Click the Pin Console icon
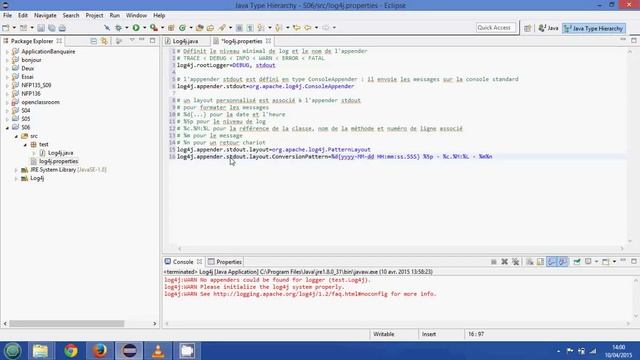 tap(577, 262)
